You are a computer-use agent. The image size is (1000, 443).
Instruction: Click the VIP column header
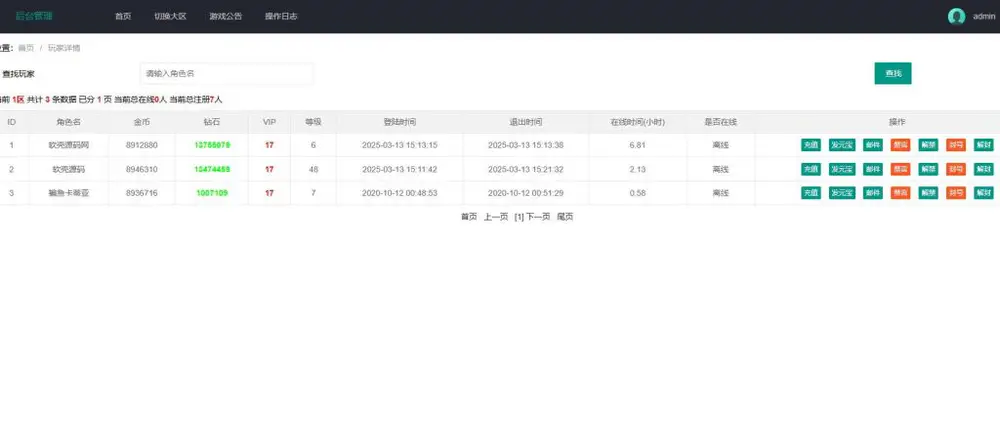tap(269, 122)
